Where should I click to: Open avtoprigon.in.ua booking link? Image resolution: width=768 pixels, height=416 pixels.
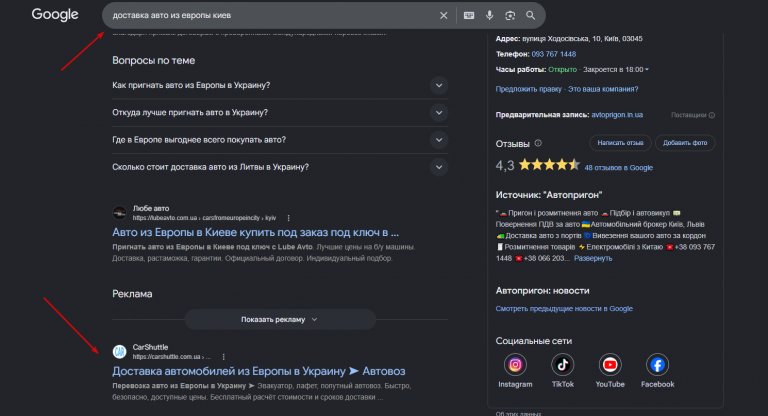click(x=617, y=115)
